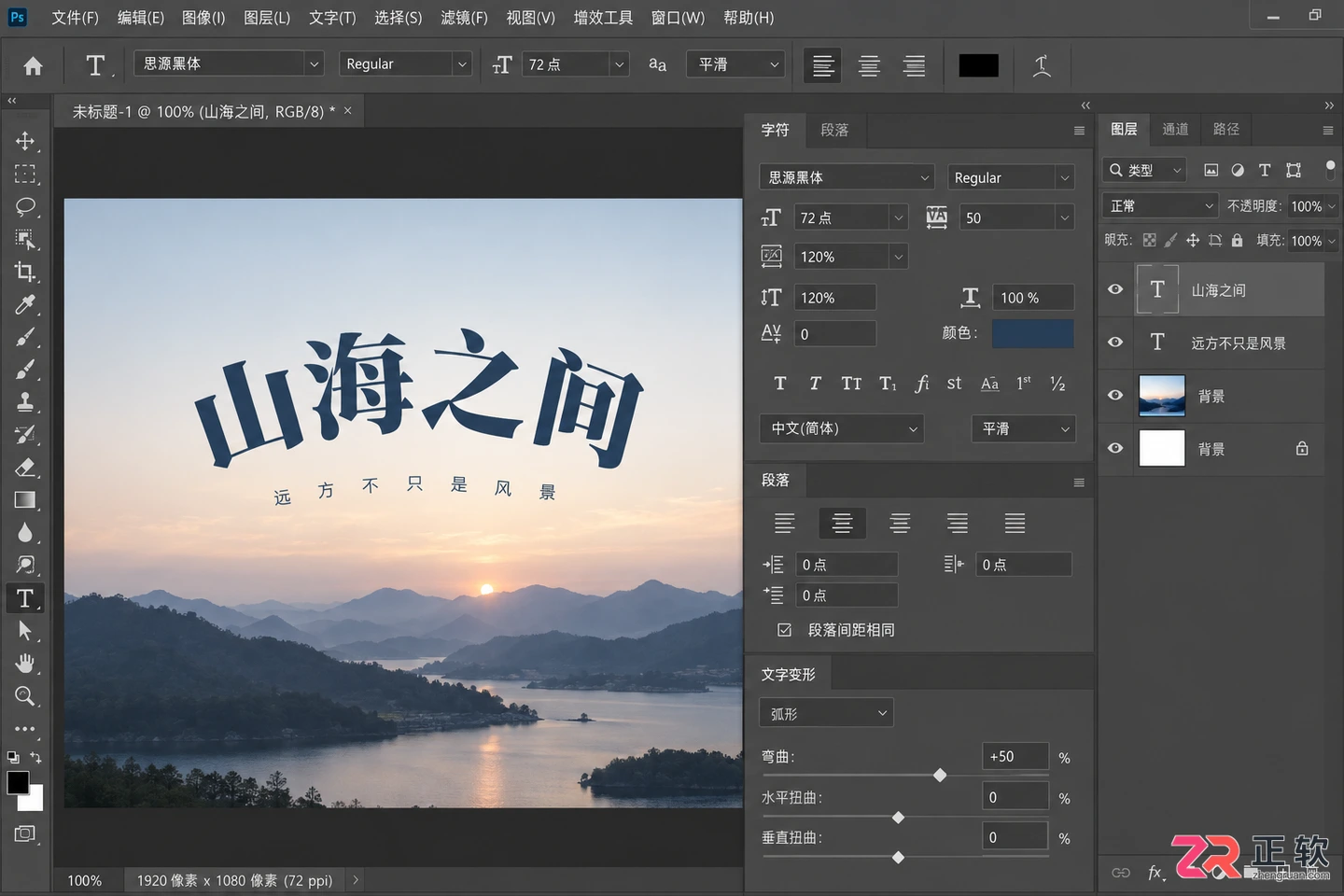1344x896 pixels.
Task: Click the layer effects fx icon
Action: [1155, 873]
